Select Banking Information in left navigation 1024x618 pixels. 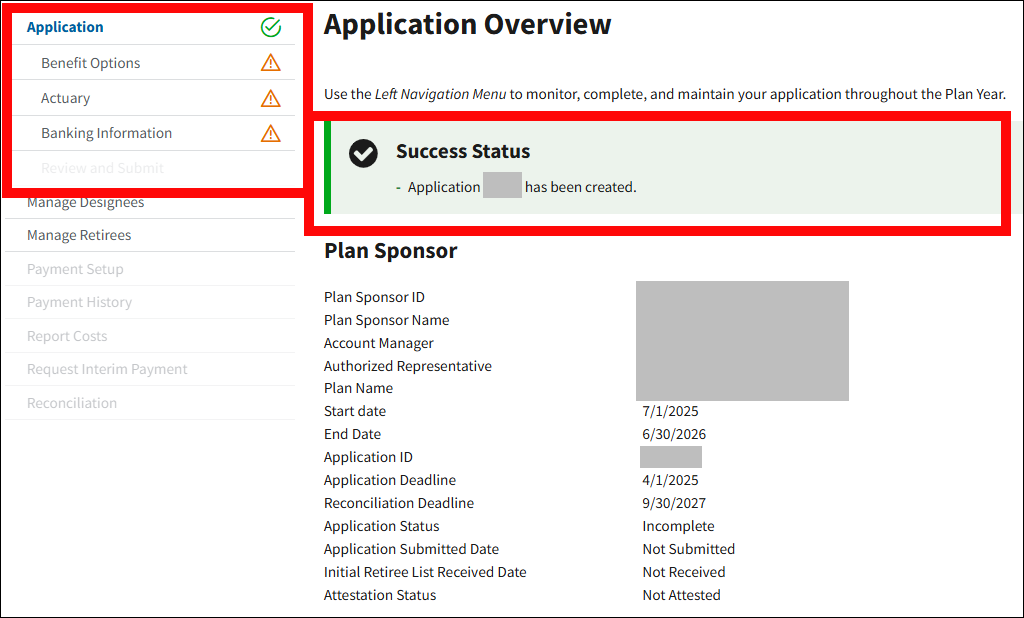click(x=106, y=133)
